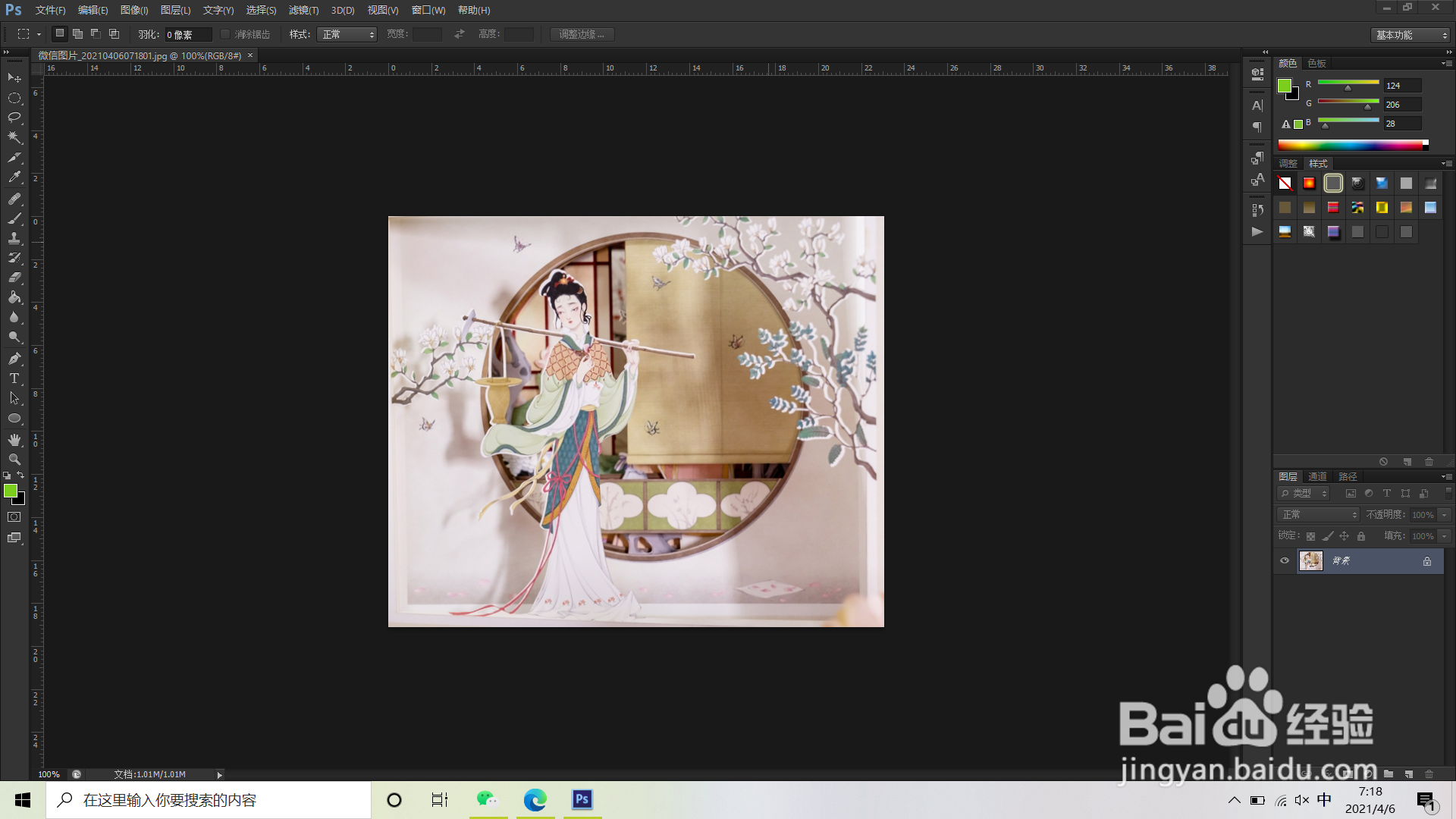Open the 图像(I) menu

pos(134,10)
